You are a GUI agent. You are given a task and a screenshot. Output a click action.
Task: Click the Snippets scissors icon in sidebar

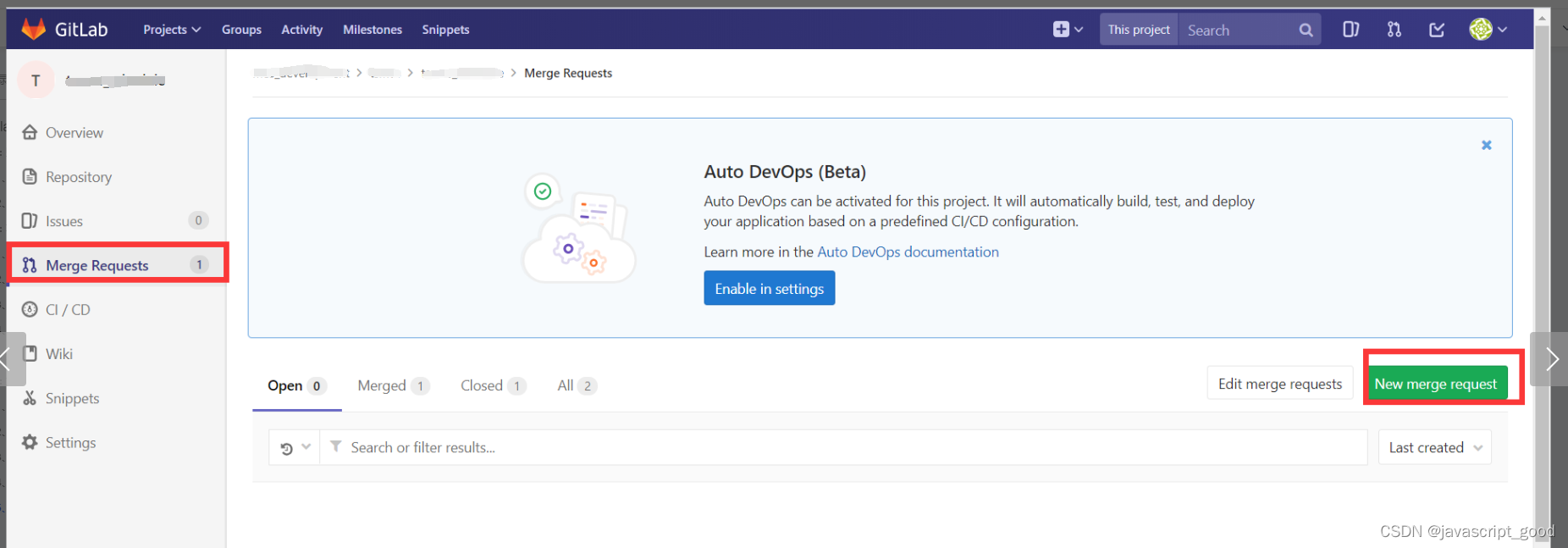pos(30,397)
